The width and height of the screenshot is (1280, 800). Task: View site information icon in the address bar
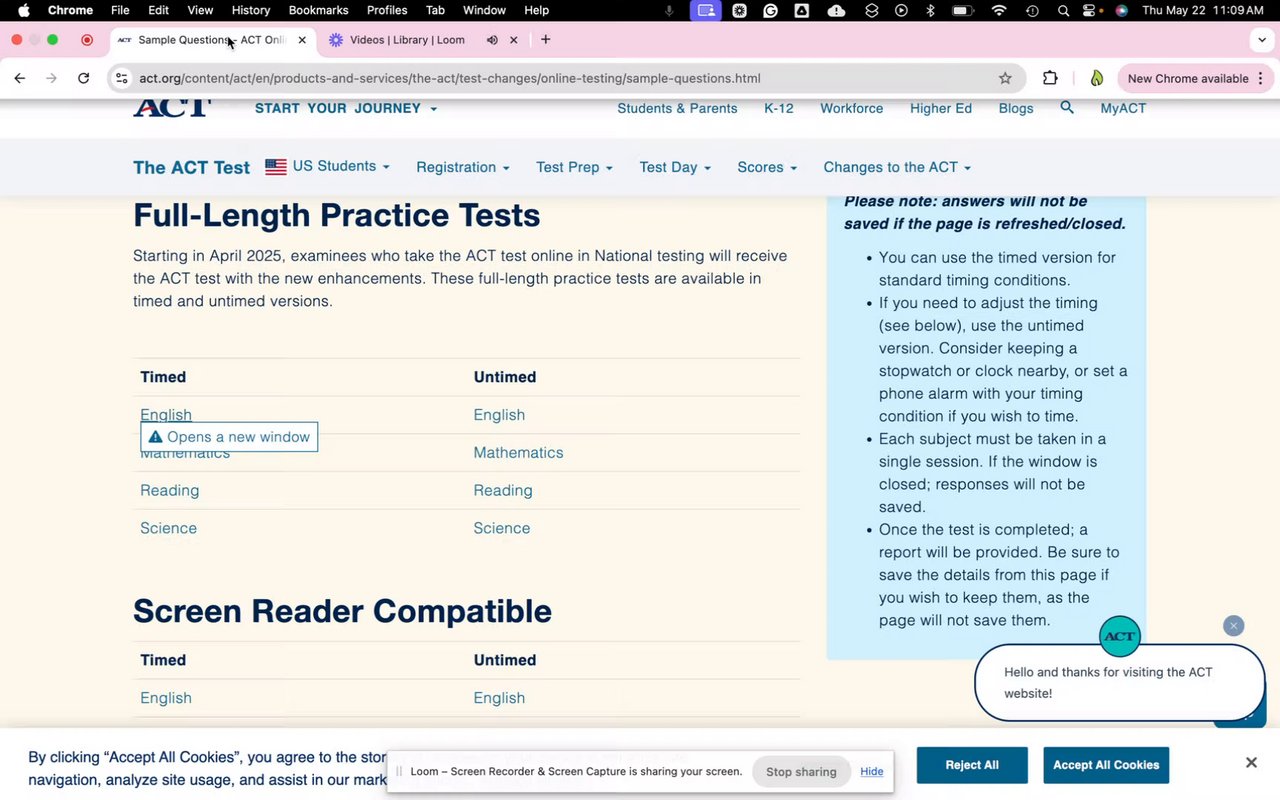click(x=121, y=78)
